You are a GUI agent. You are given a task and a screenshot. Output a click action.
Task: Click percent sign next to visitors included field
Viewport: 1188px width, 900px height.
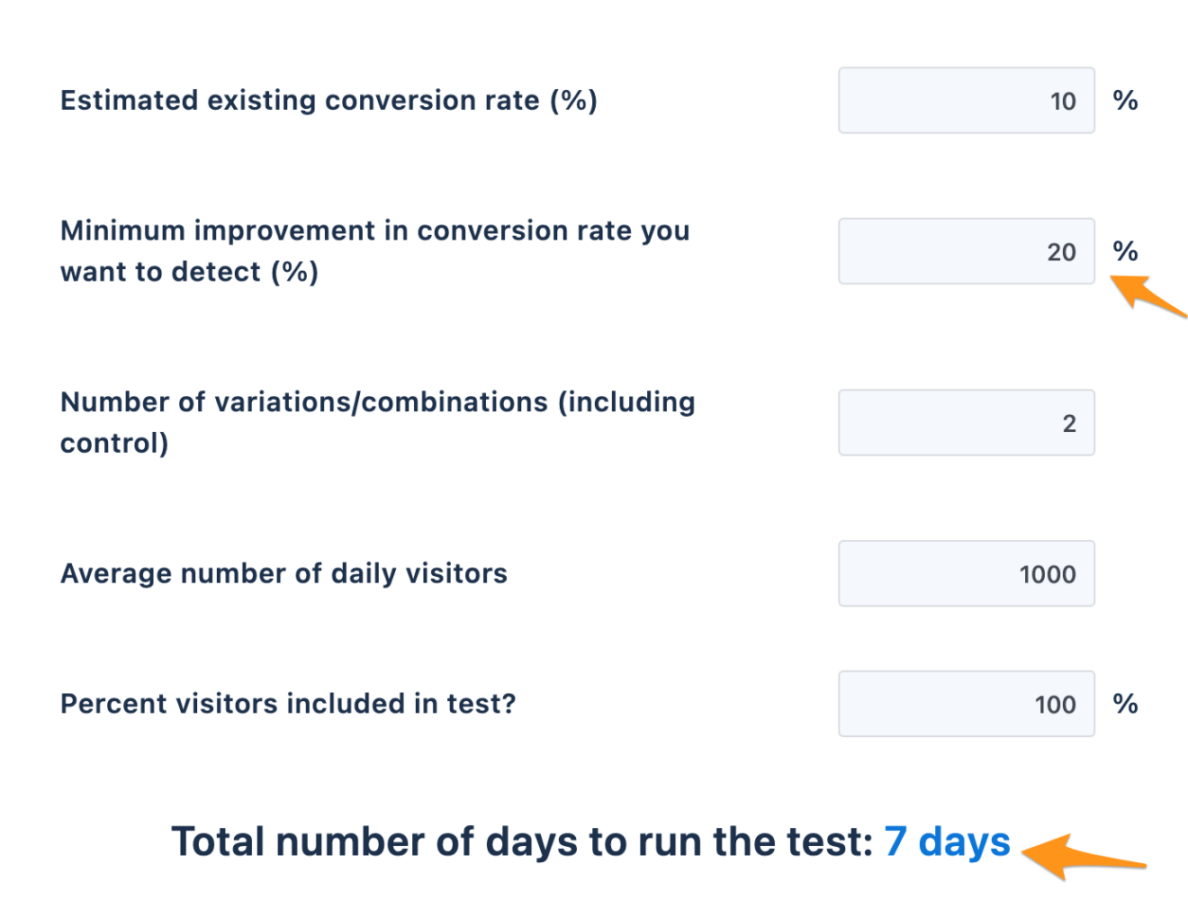(x=1125, y=704)
